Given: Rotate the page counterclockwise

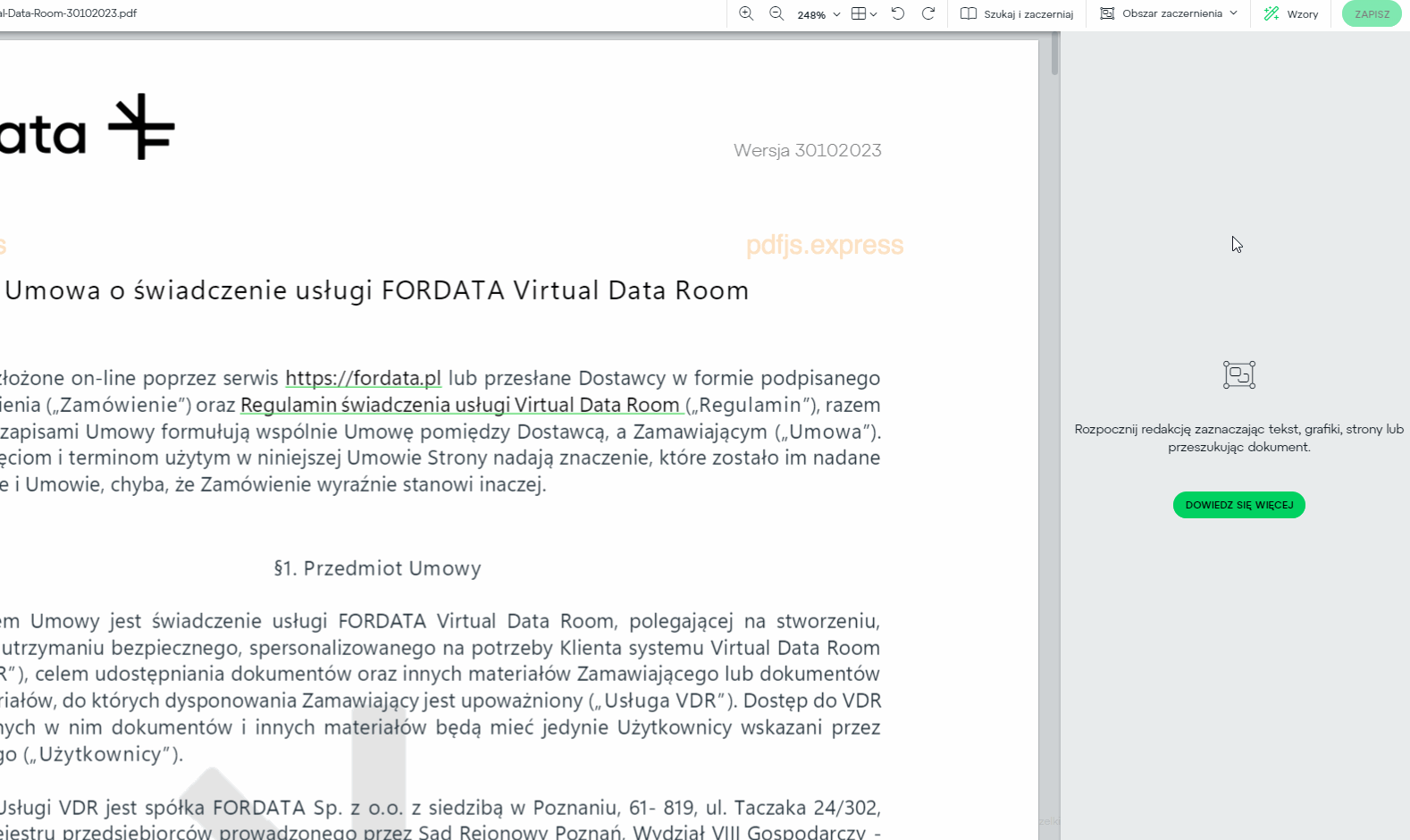Looking at the screenshot, I should pyautogui.click(x=898, y=13).
